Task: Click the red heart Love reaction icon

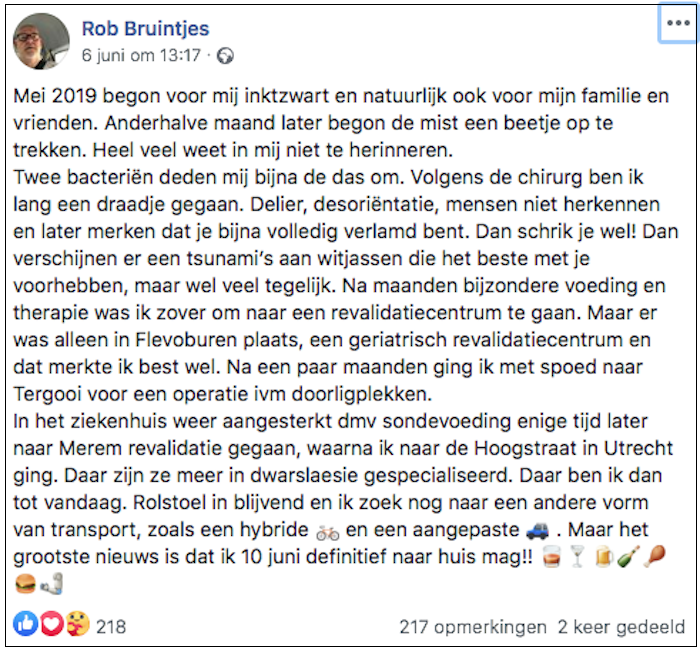Action: tap(51, 626)
